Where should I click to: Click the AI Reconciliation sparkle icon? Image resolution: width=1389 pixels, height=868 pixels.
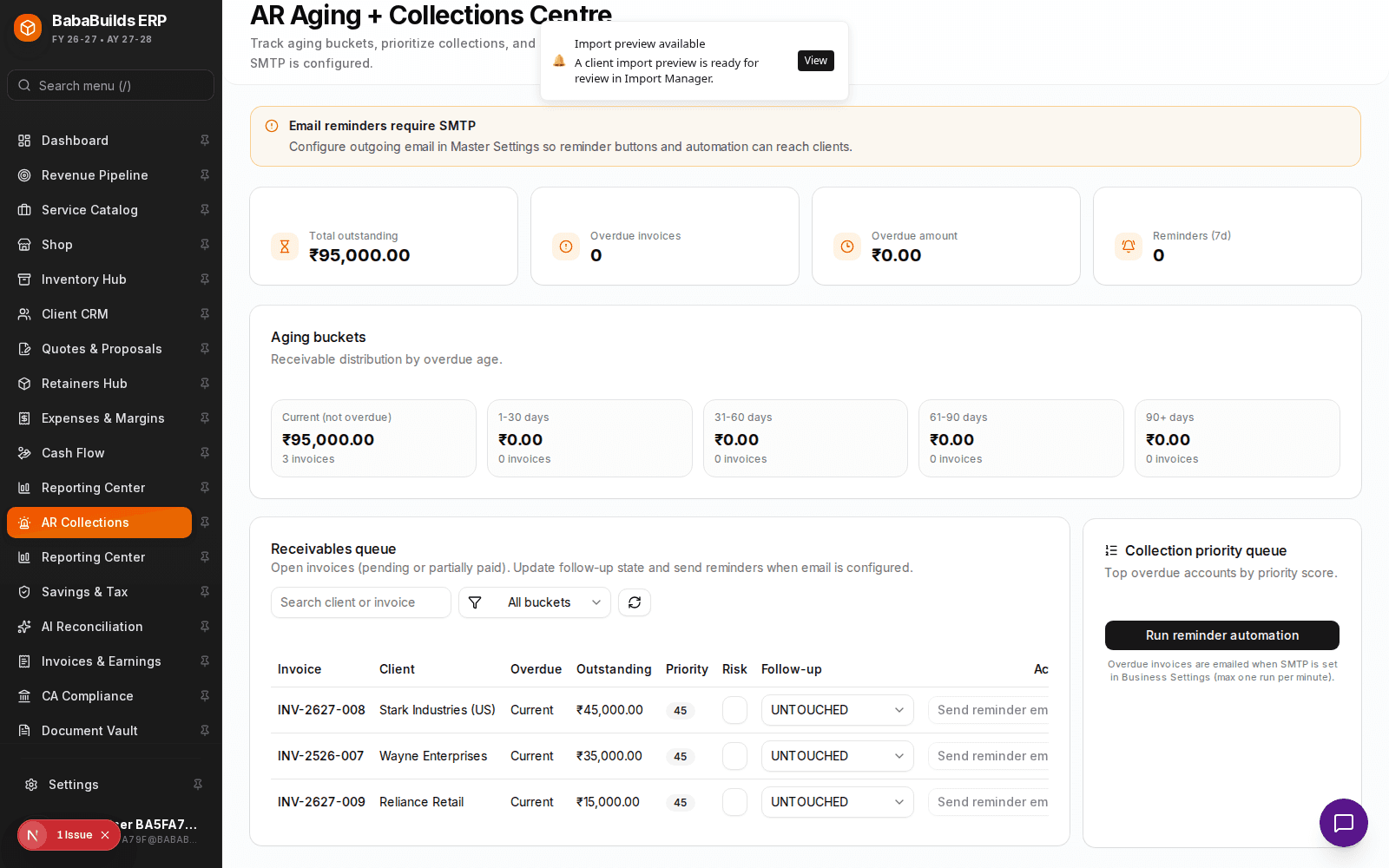pyautogui.click(x=24, y=627)
